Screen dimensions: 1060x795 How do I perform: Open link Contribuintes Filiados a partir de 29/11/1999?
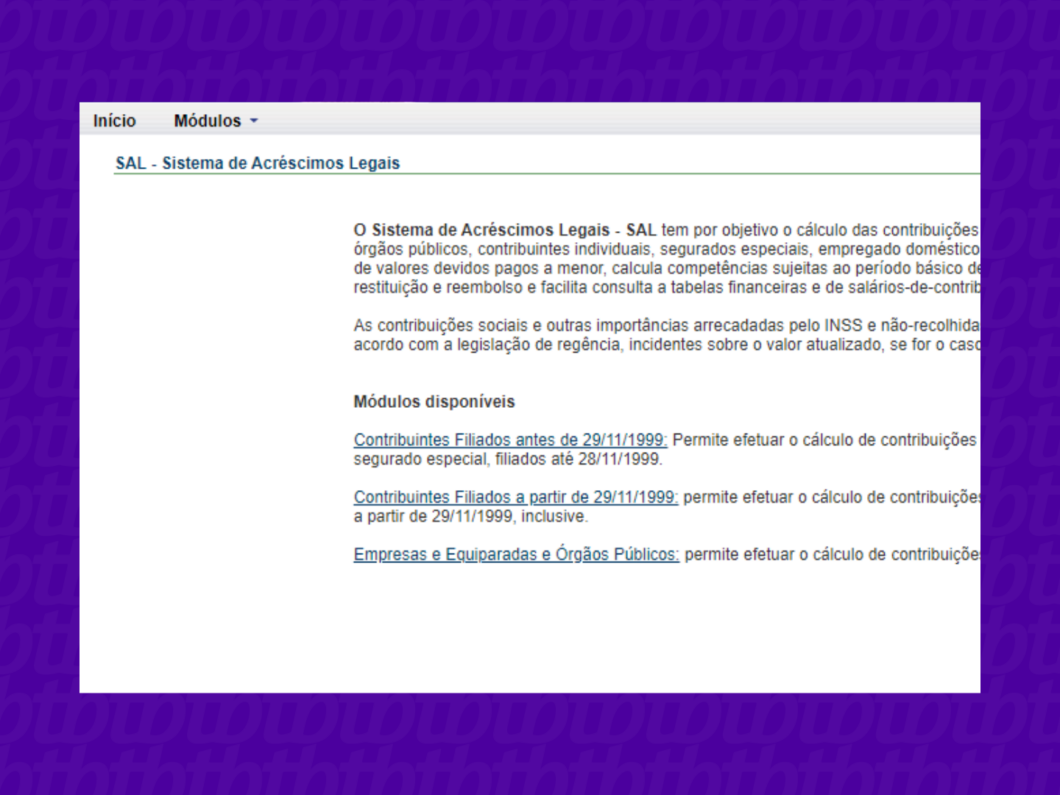pyautogui.click(x=516, y=498)
